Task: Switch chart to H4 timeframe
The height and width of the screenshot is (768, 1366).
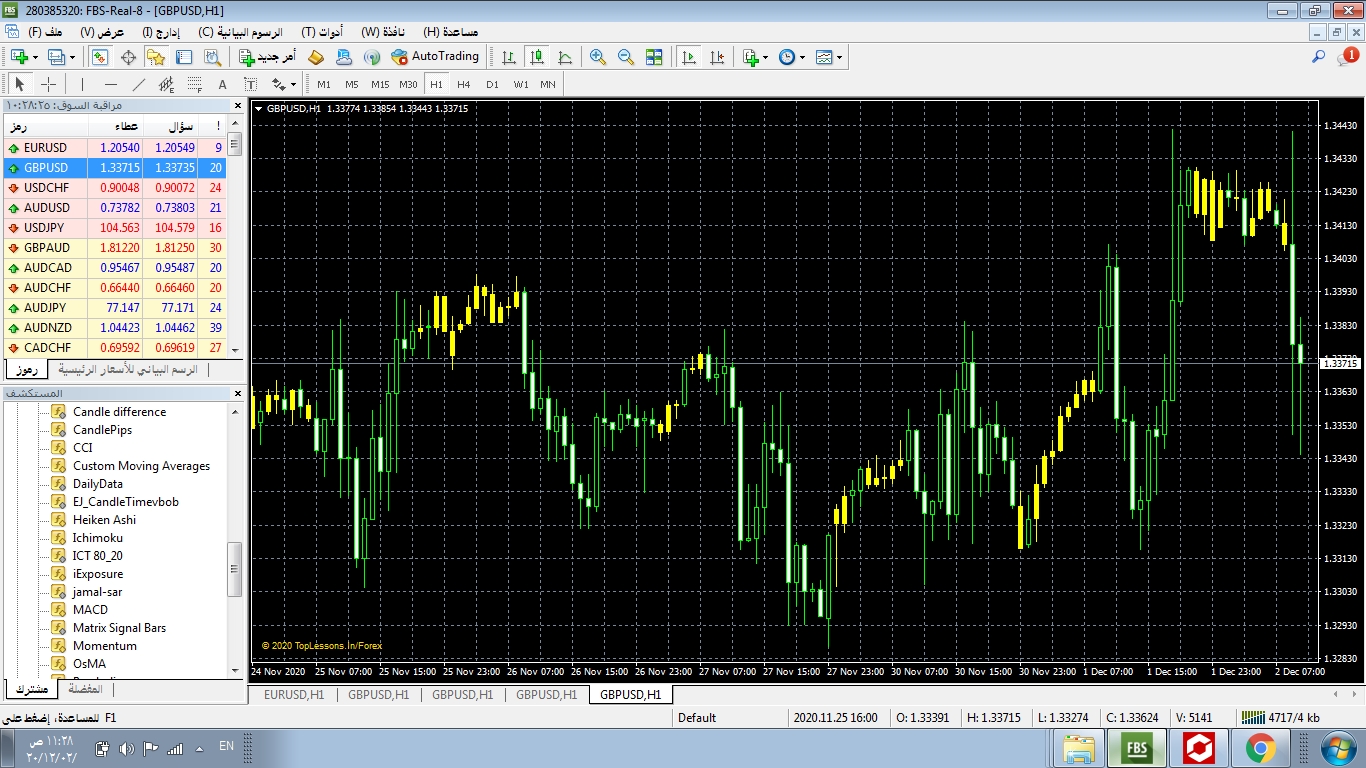Action: (463, 85)
